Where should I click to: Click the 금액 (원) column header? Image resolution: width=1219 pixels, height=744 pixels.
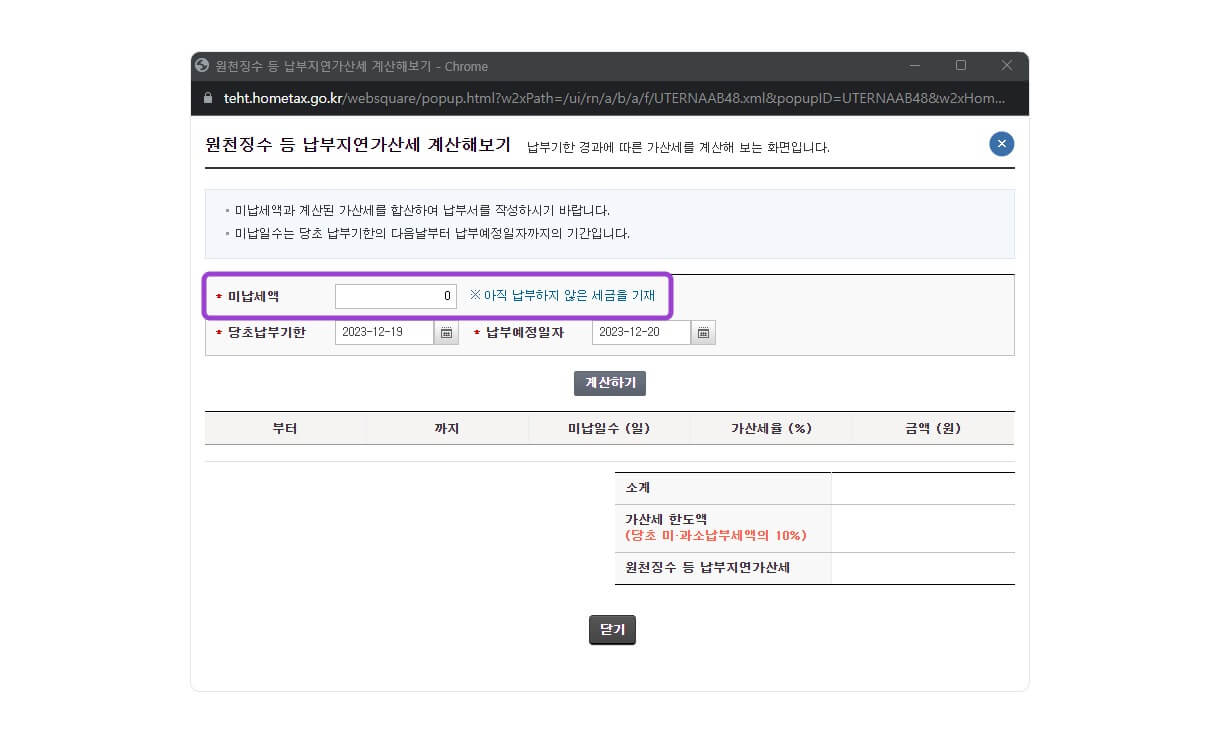click(932, 428)
